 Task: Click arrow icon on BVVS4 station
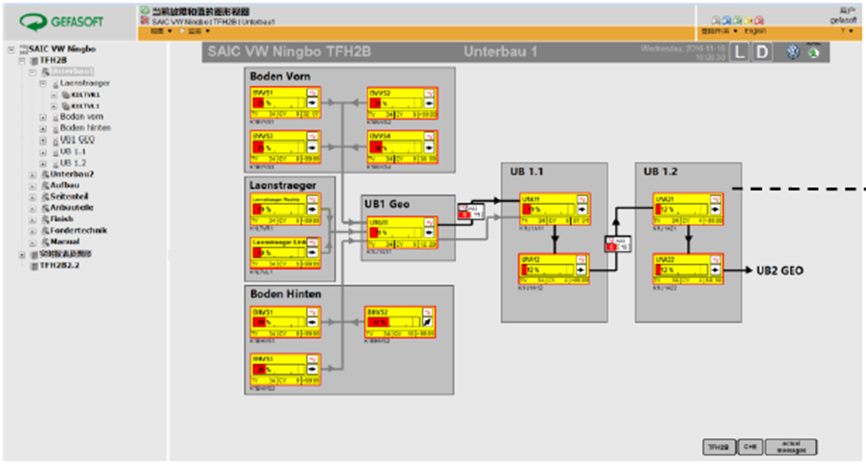point(430,147)
